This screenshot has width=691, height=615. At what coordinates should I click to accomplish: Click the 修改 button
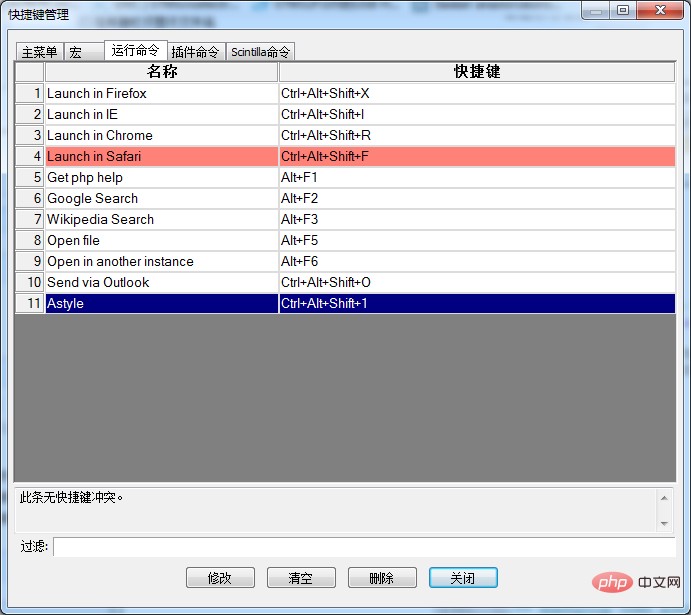pos(220,578)
